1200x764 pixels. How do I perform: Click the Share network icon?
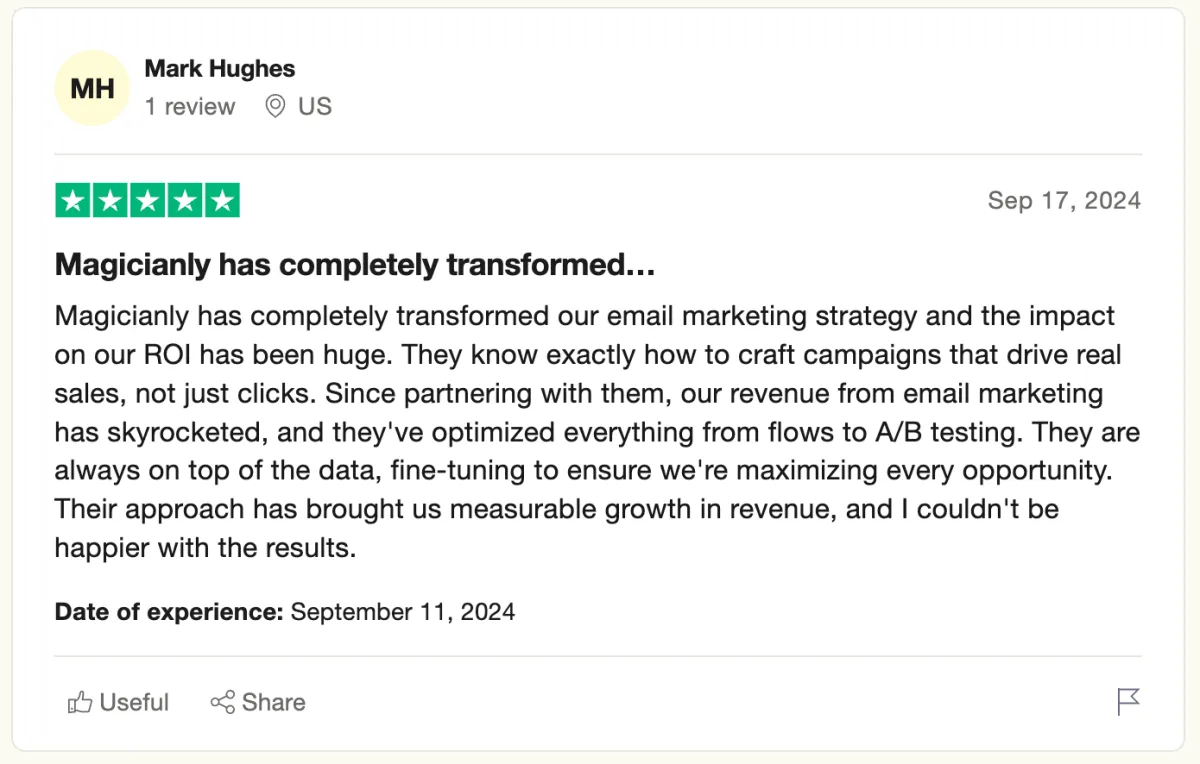[222, 702]
